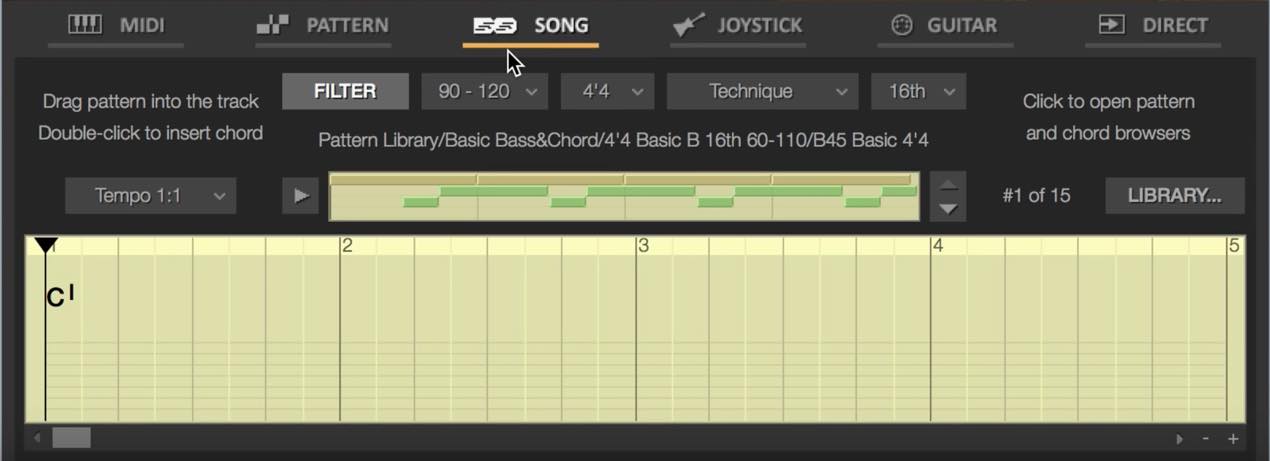Viewport: 1270px width, 461px height.
Task: Select the SONG tab
Action: [530, 25]
